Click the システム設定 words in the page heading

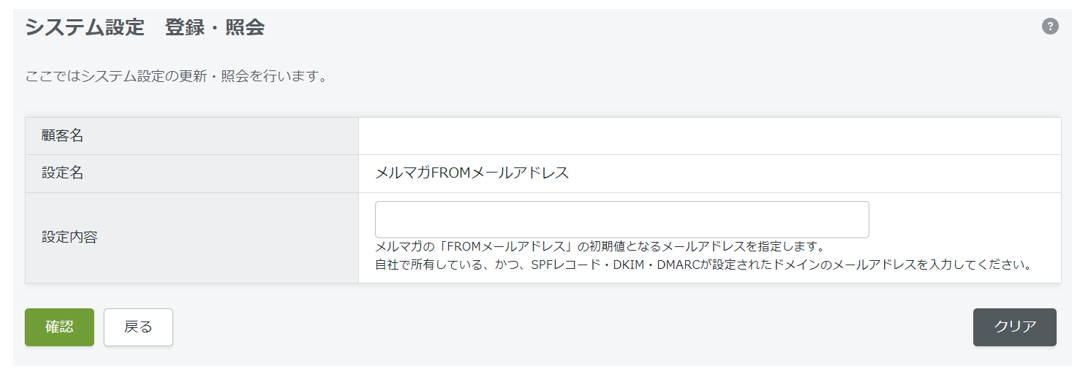click(84, 28)
